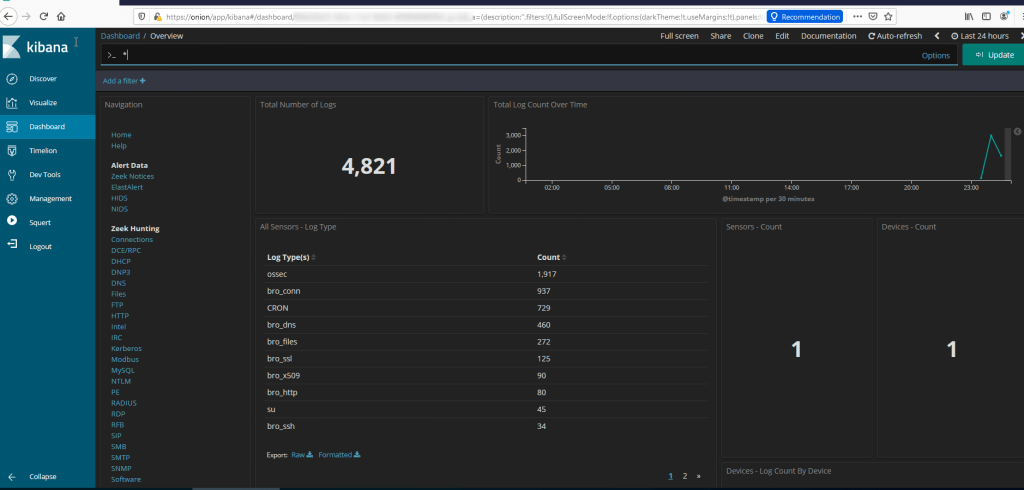Open the Zeek Notices link
This screenshot has height=490, width=1024.
[x=132, y=176]
